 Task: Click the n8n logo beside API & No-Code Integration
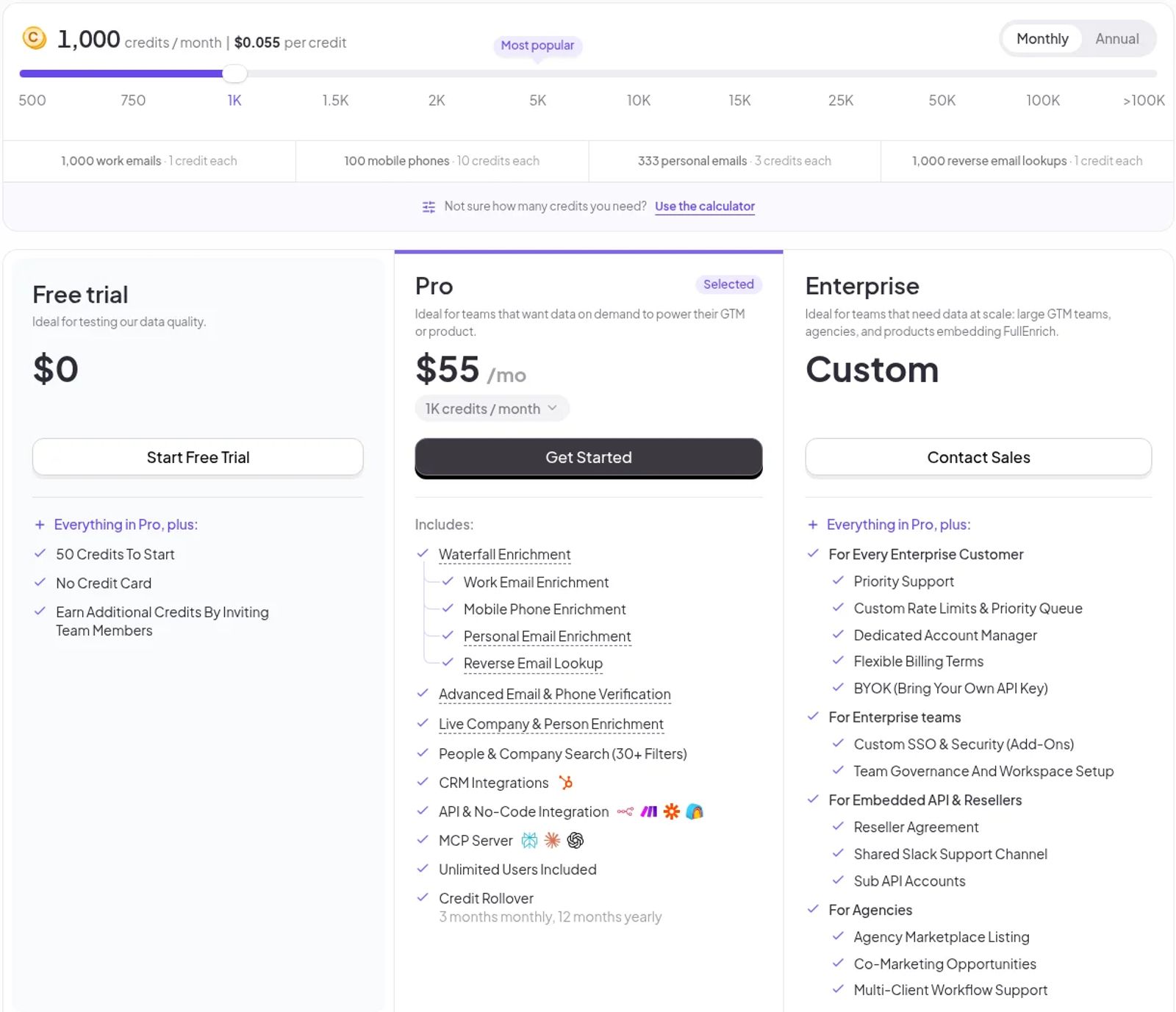[x=625, y=812]
